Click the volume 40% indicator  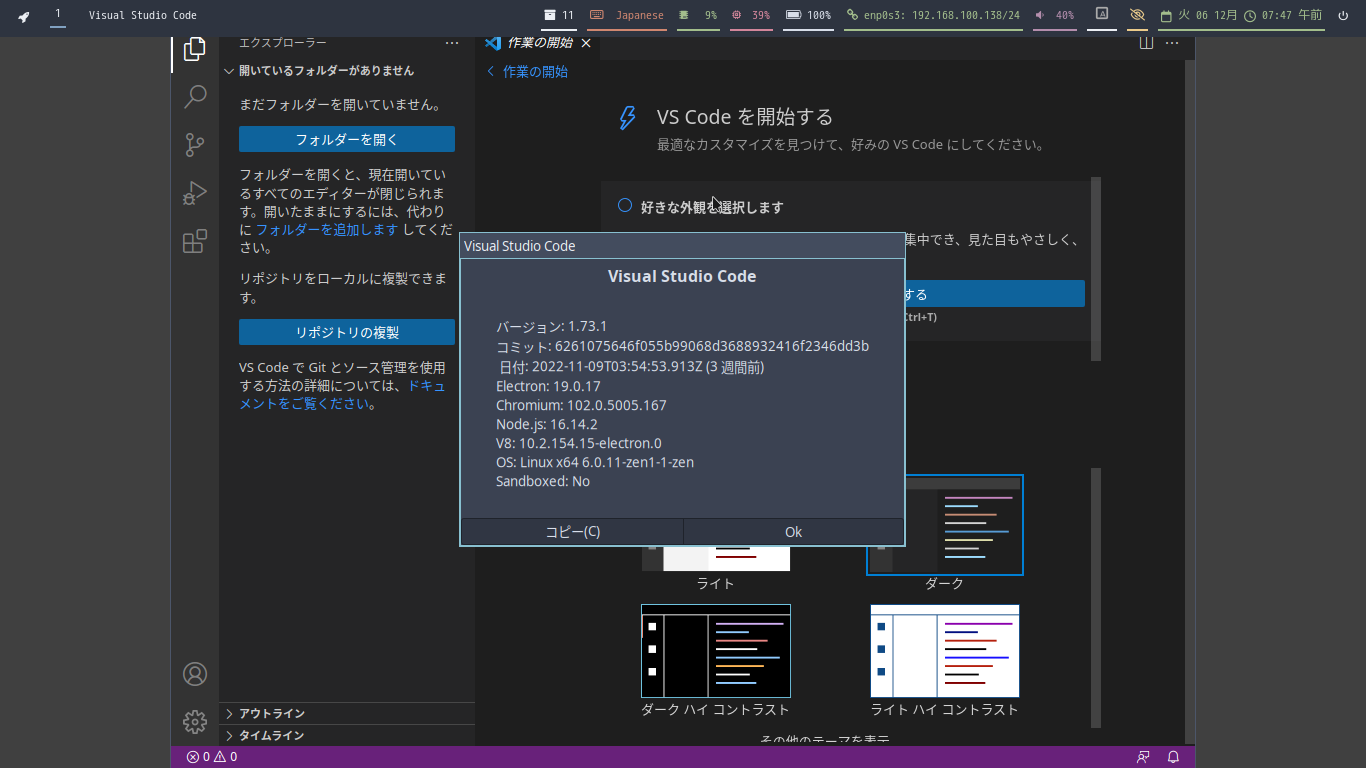[x=1054, y=15]
